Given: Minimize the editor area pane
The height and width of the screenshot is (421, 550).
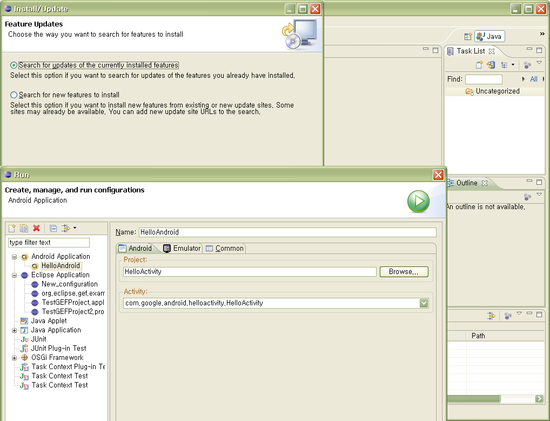Looking at the screenshot, I should coord(425,49).
